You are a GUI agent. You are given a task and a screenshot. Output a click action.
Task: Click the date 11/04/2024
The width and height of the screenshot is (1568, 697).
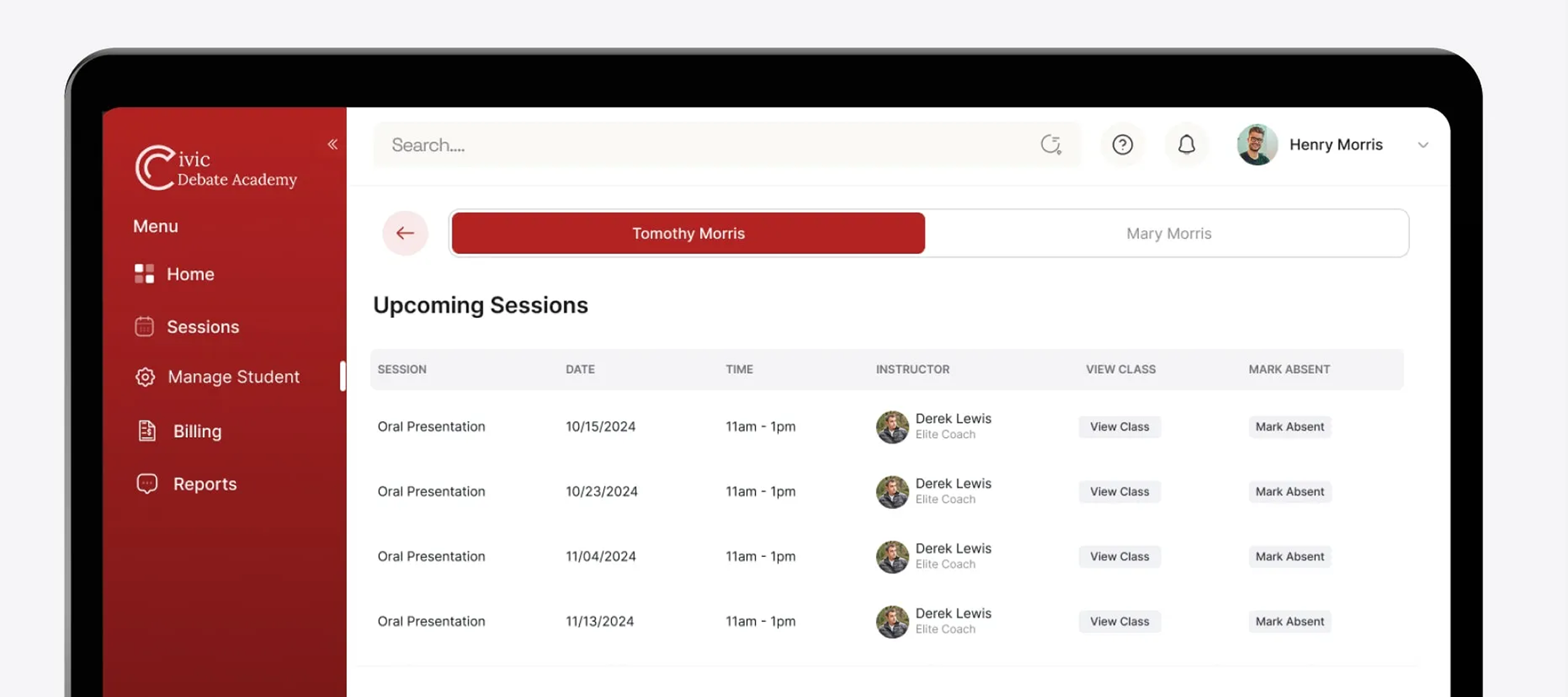[601, 557]
